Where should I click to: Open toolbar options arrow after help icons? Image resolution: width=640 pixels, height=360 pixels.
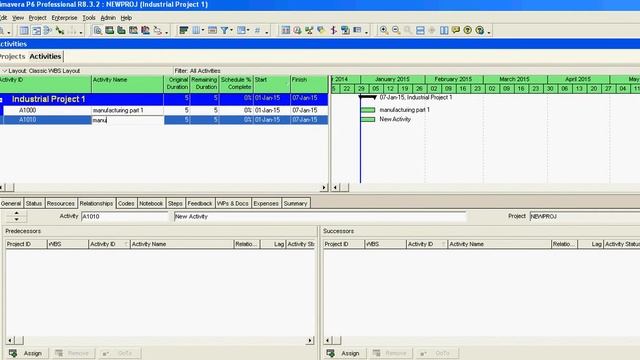[x=489, y=32]
